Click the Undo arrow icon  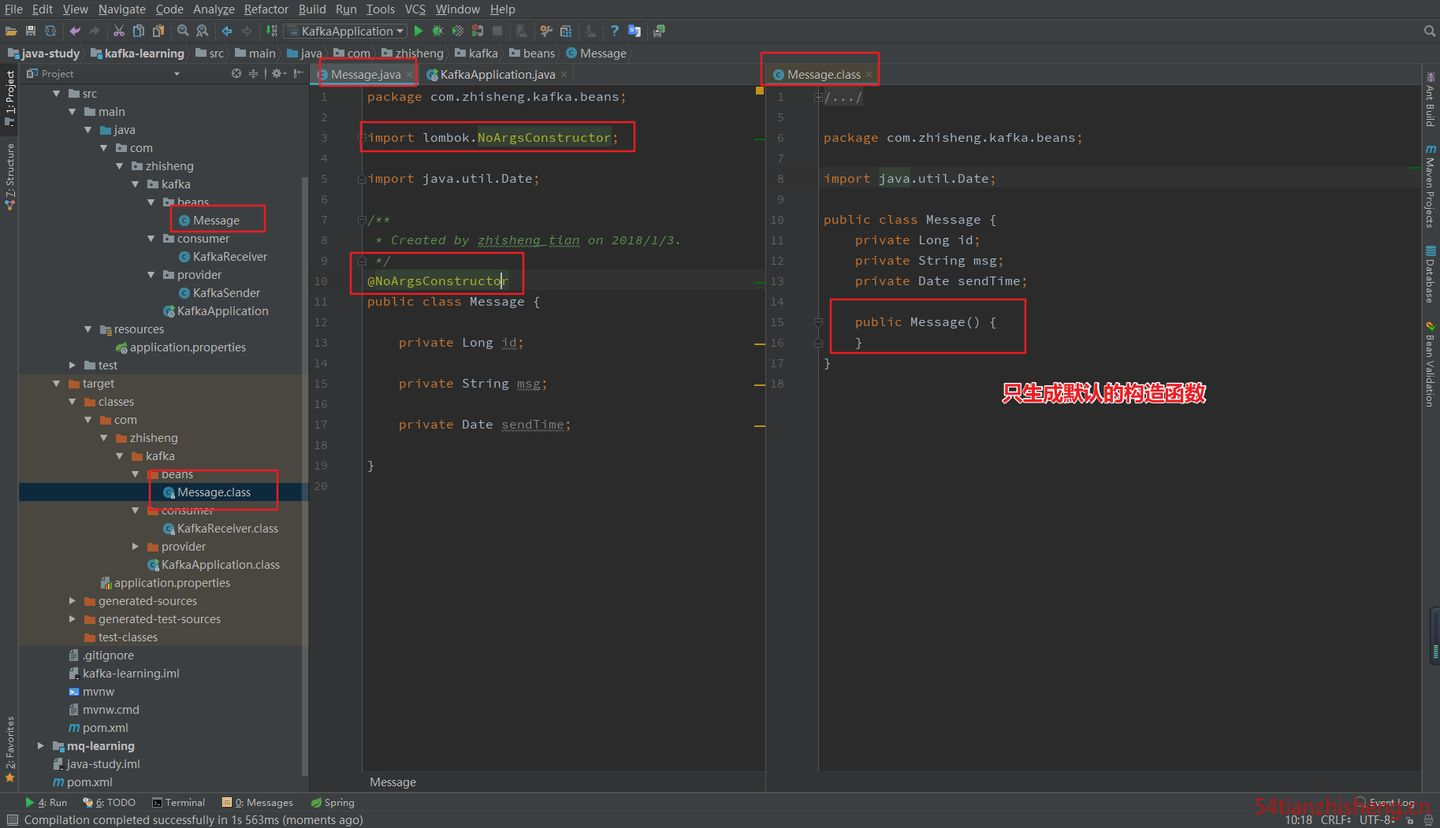pos(74,31)
